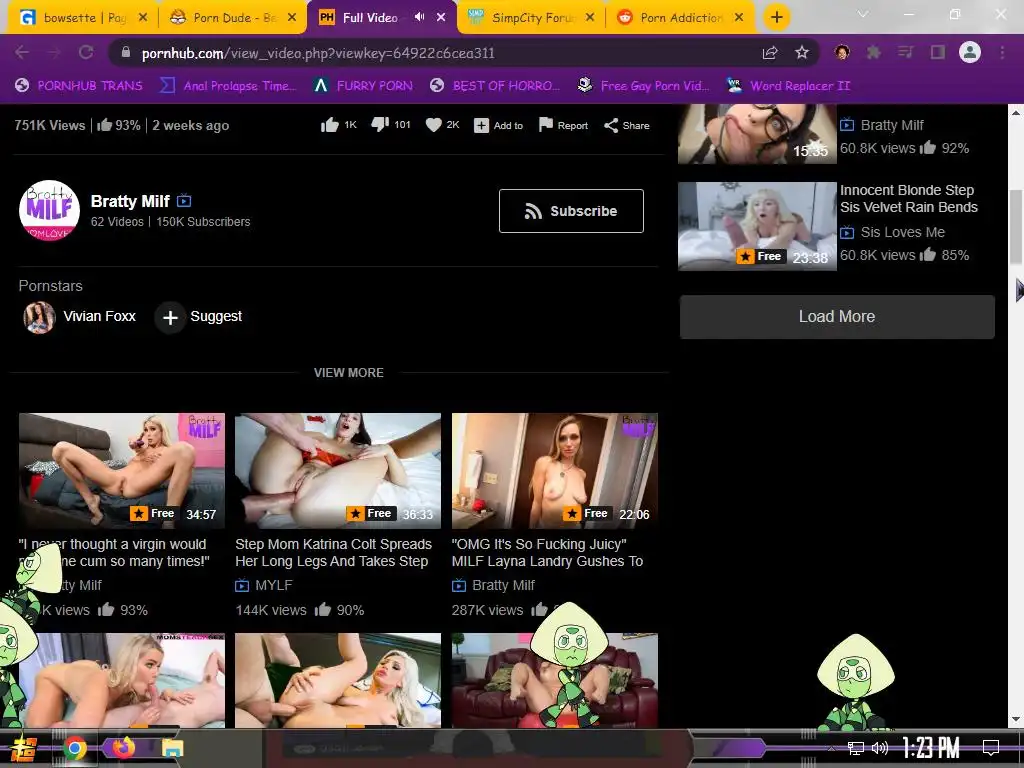The width and height of the screenshot is (1024, 768).
Task: Click the Suggest plus button
Action: (x=170, y=317)
